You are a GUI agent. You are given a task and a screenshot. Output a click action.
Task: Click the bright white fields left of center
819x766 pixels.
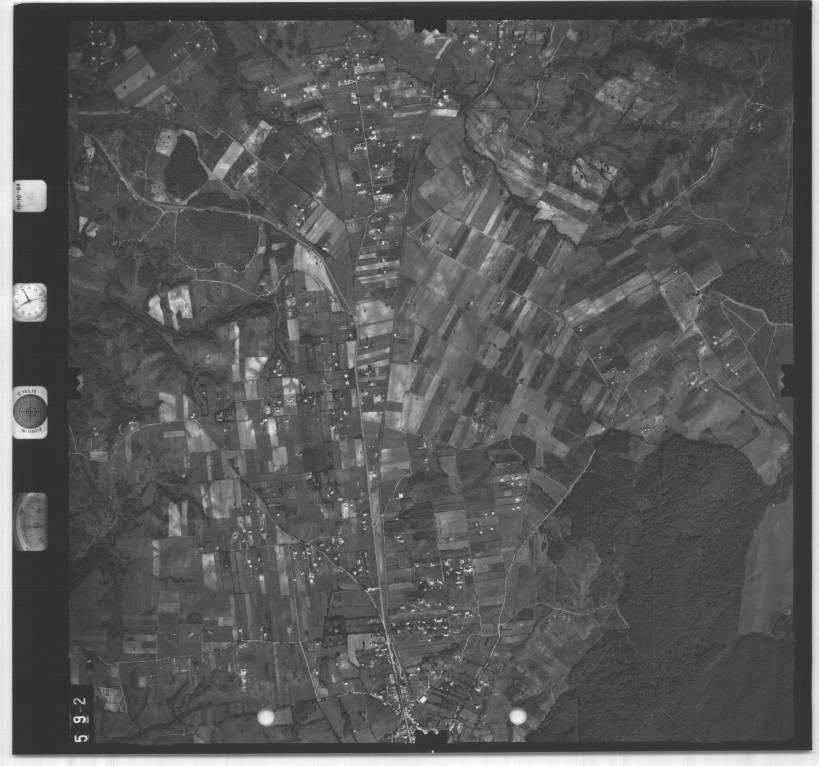click(172, 303)
